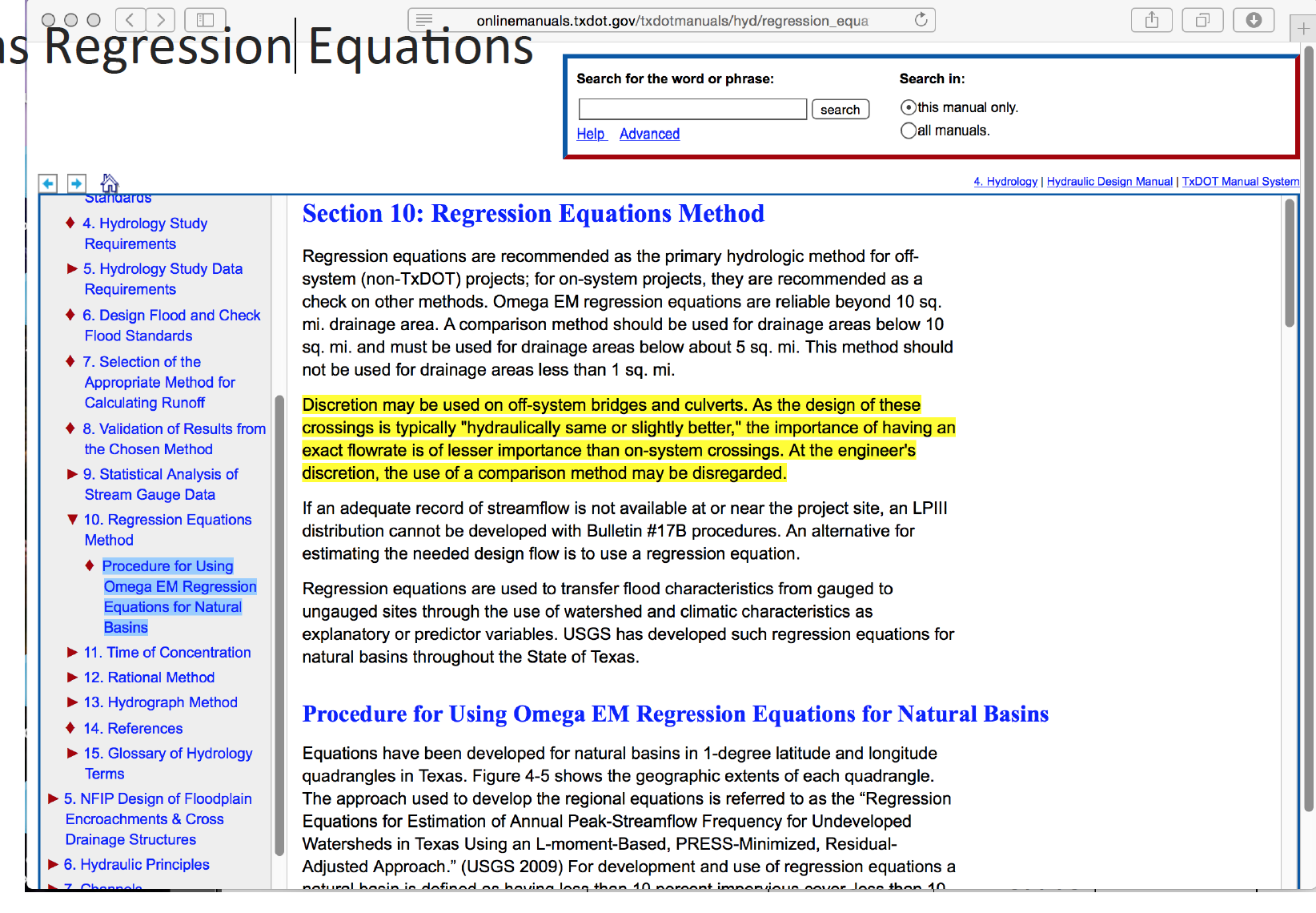Open '14. References' in contents

(133, 729)
